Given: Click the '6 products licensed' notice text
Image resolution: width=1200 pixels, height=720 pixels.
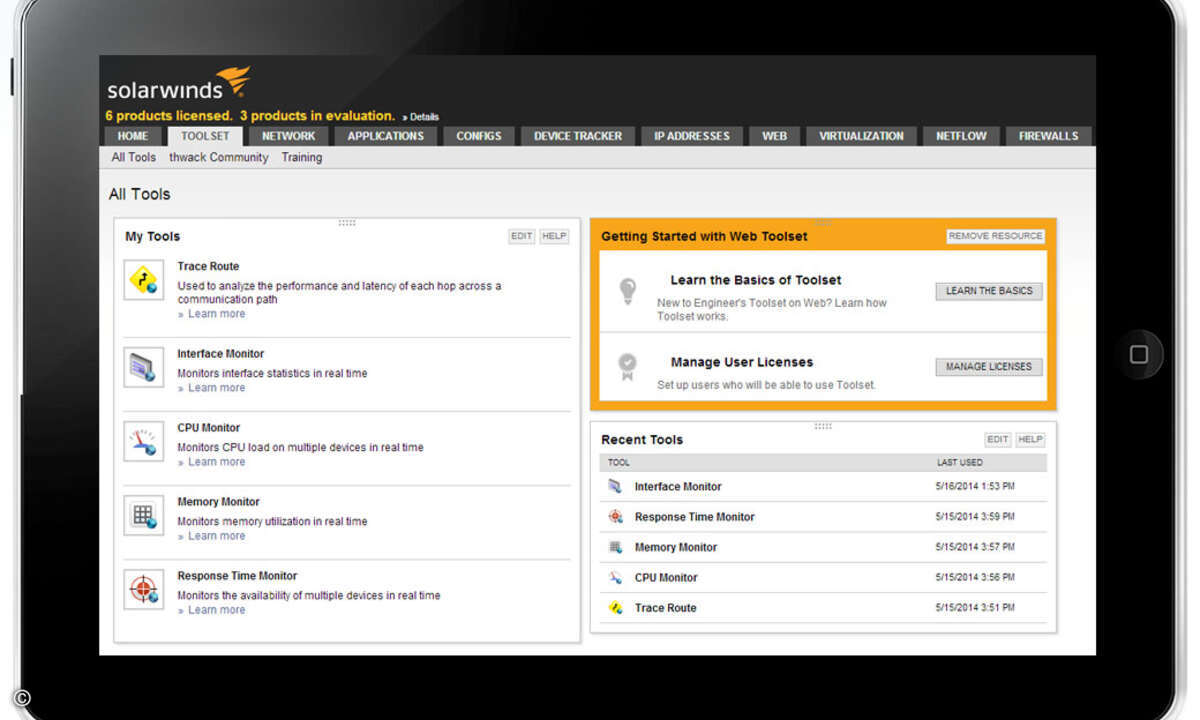Looking at the screenshot, I should coord(169,116).
